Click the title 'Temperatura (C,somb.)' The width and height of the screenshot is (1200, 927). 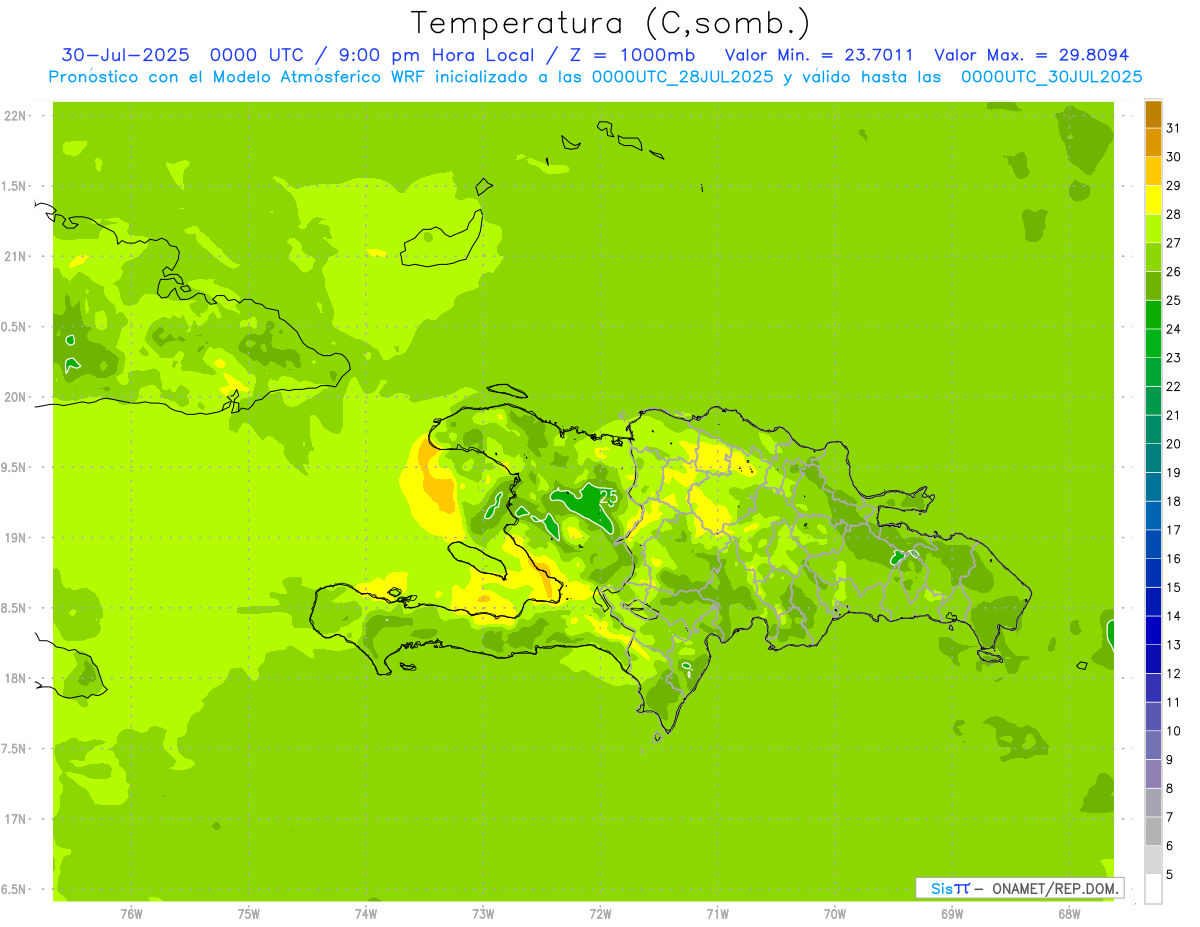click(611, 23)
